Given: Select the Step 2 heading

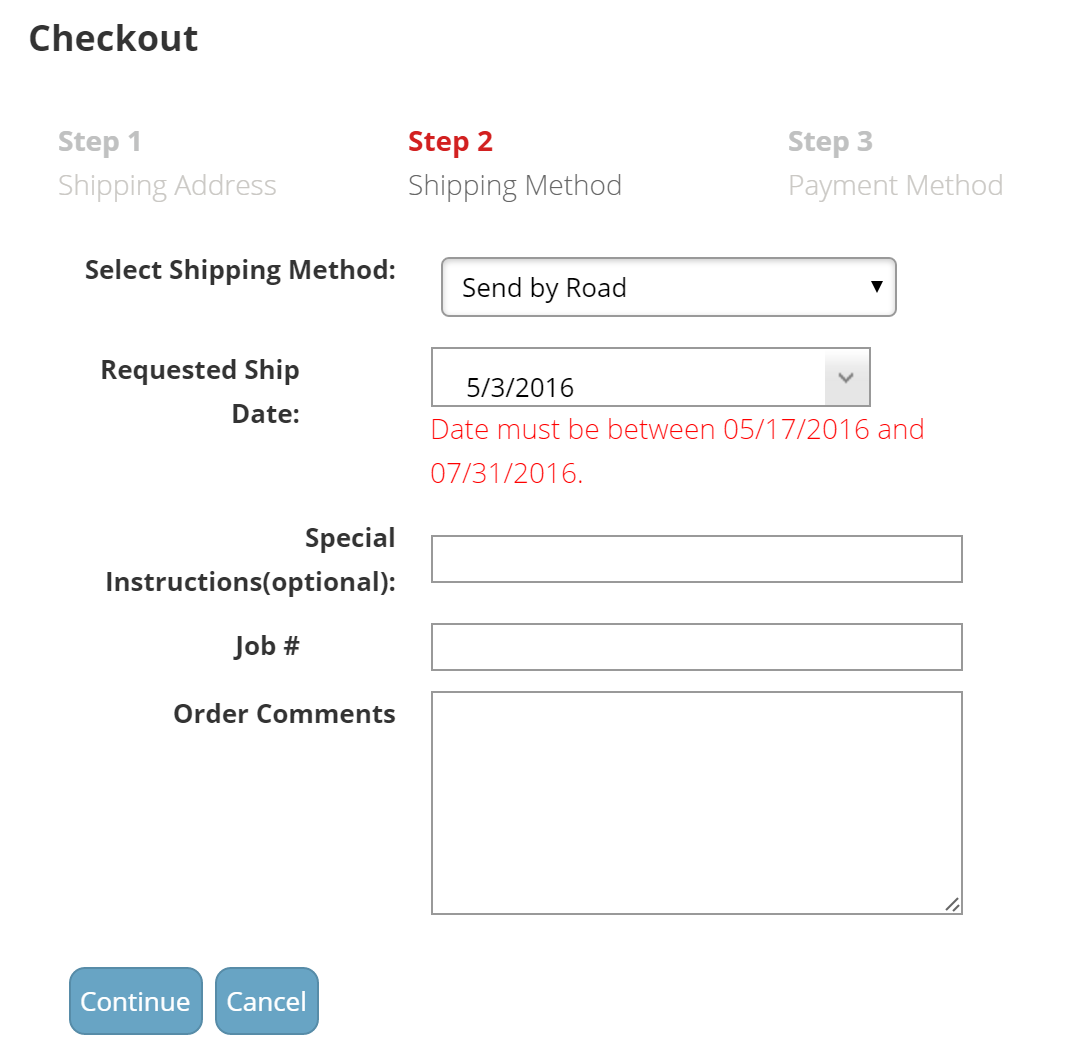Looking at the screenshot, I should point(450,142).
